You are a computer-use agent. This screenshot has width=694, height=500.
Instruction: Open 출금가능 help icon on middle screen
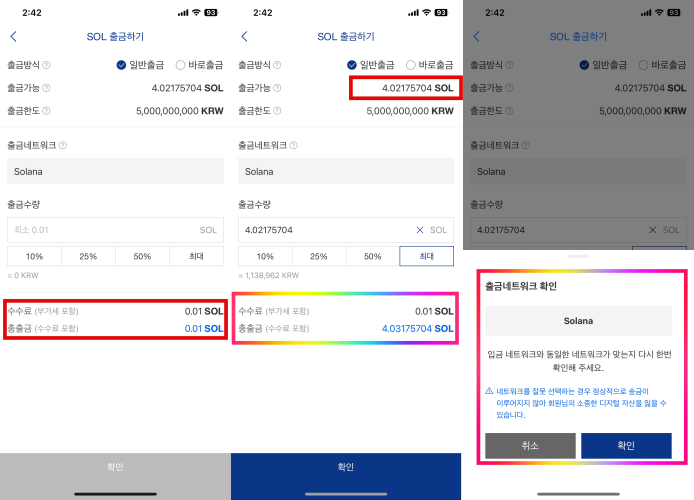click(x=277, y=88)
